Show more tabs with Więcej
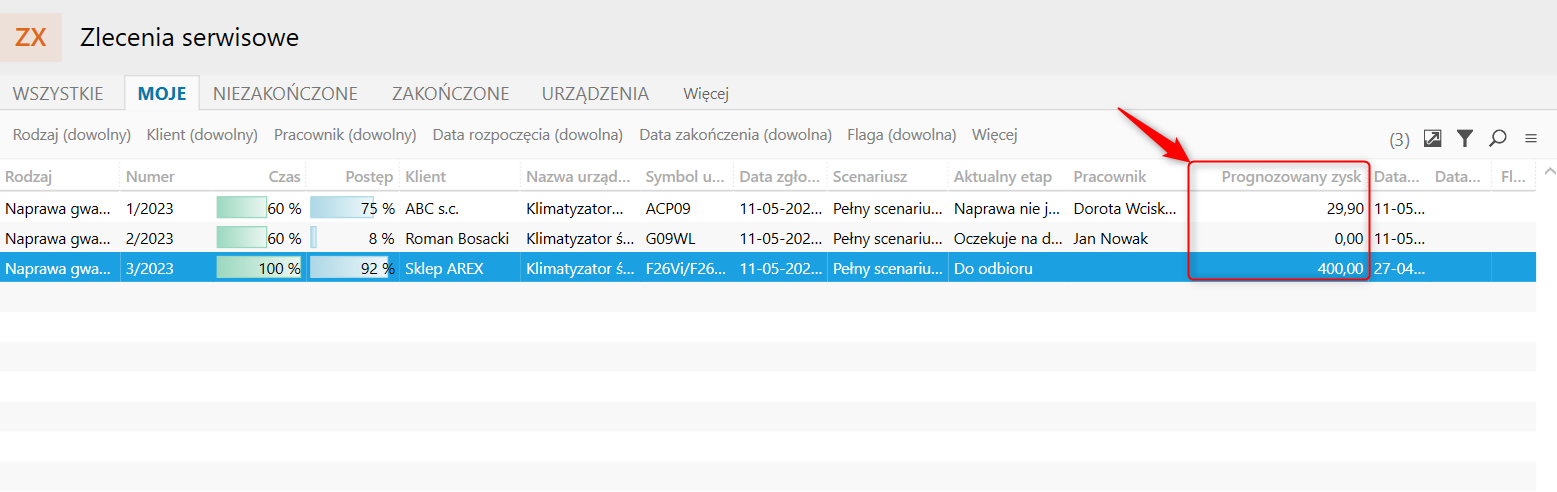This screenshot has width=1557, height=492. coord(706,94)
